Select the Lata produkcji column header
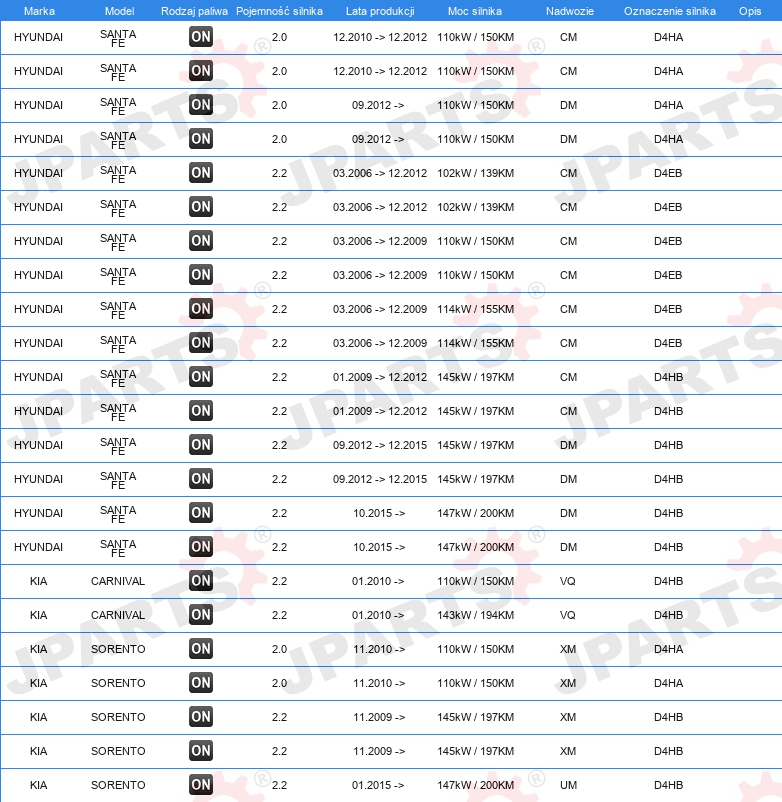This screenshot has width=782, height=802. [380, 11]
